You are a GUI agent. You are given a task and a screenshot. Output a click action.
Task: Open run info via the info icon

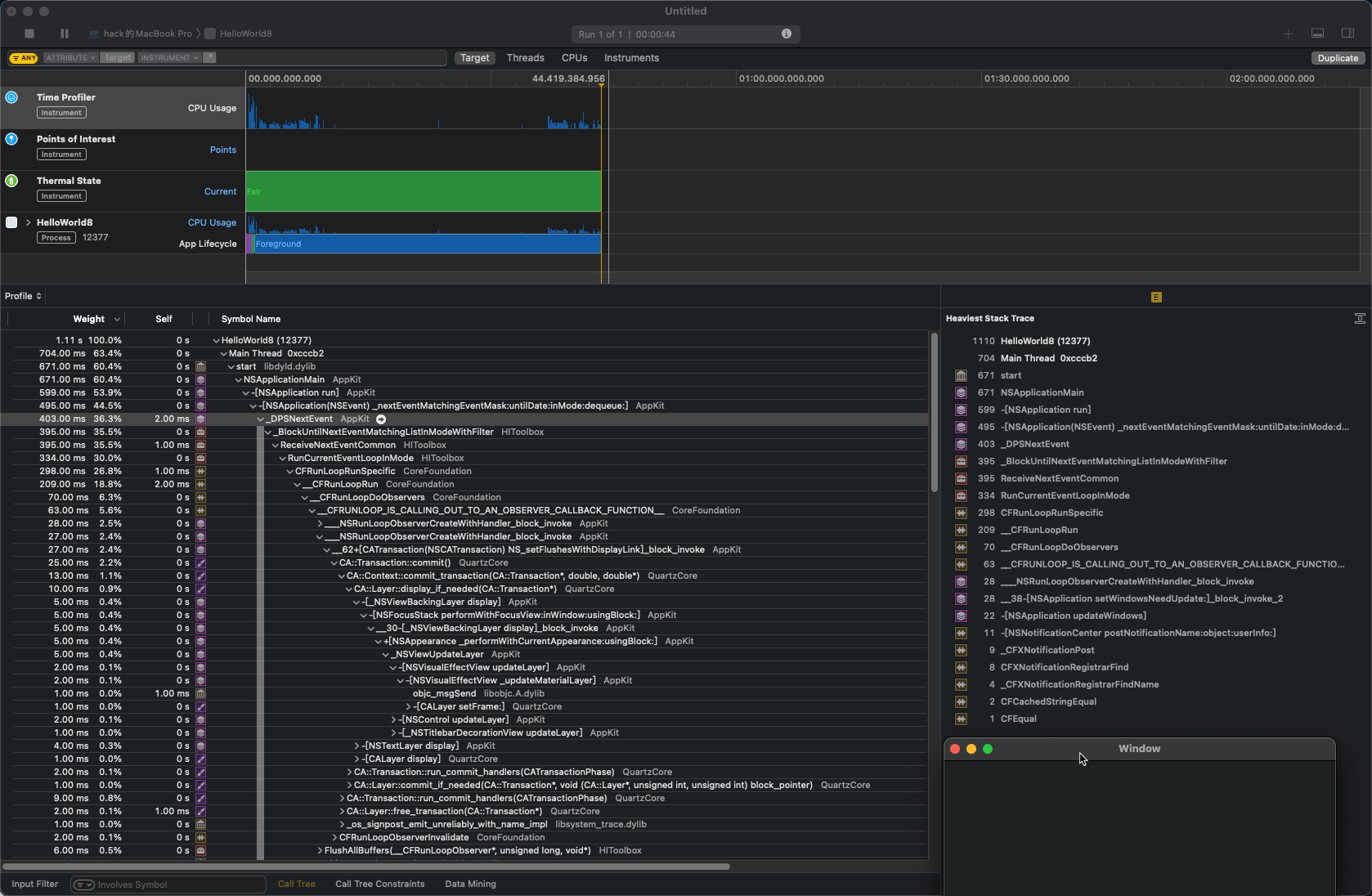pyautogui.click(x=786, y=34)
